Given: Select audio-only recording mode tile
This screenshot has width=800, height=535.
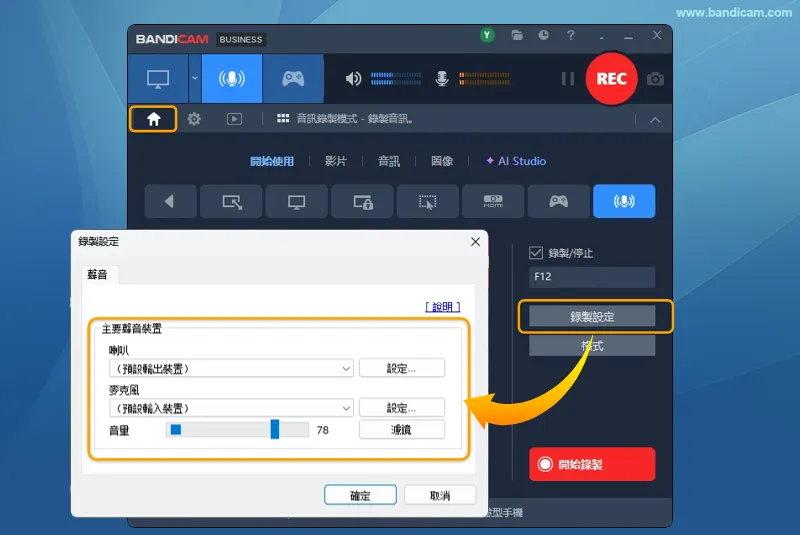Looking at the screenshot, I should 624,201.
